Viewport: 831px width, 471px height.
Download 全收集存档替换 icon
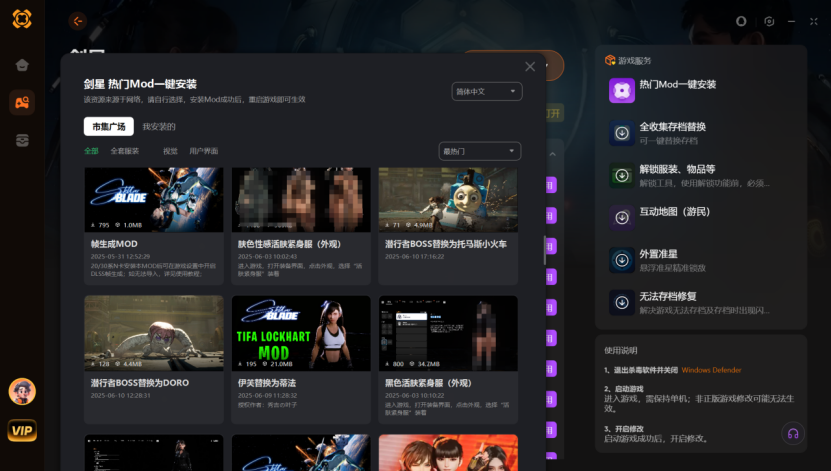coord(622,133)
